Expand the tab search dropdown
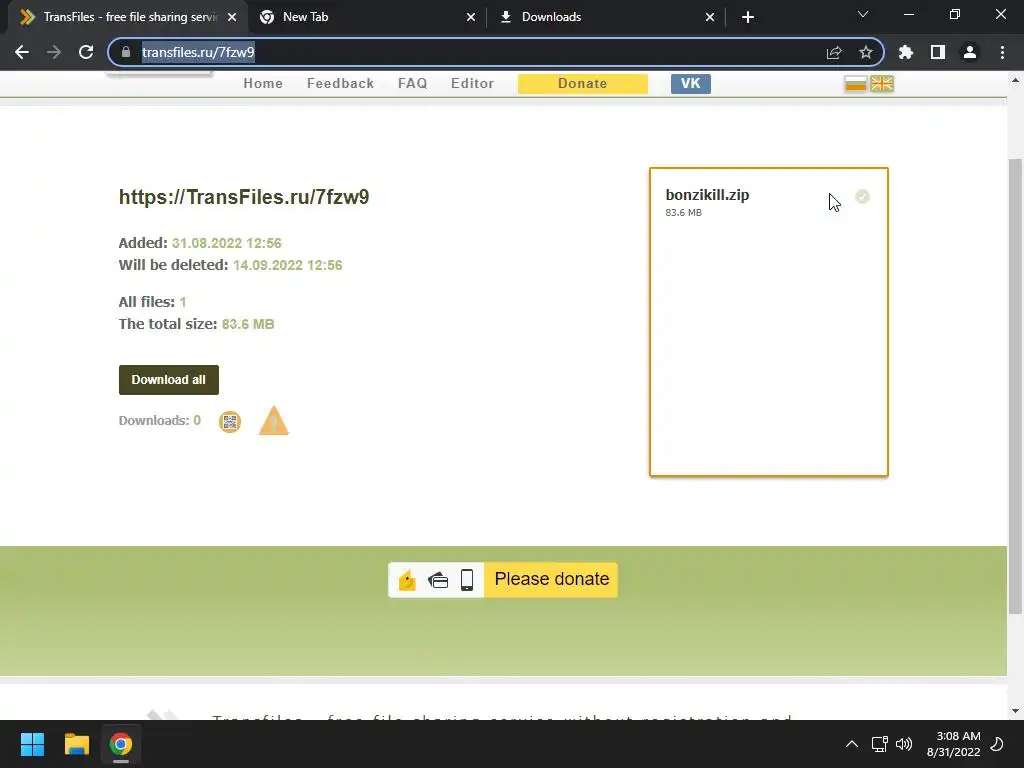Image resolution: width=1024 pixels, height=768 pixels. pos(863,14)
